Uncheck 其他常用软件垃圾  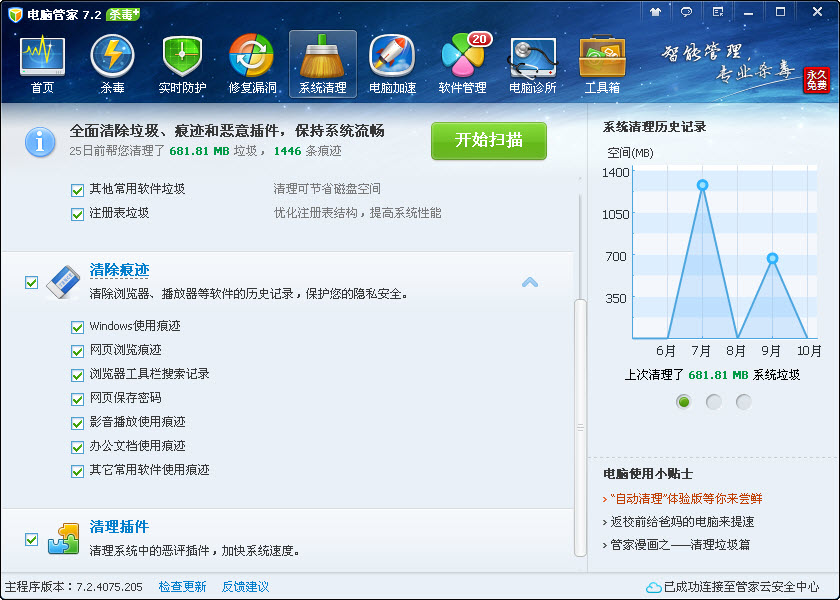point(77,190)
